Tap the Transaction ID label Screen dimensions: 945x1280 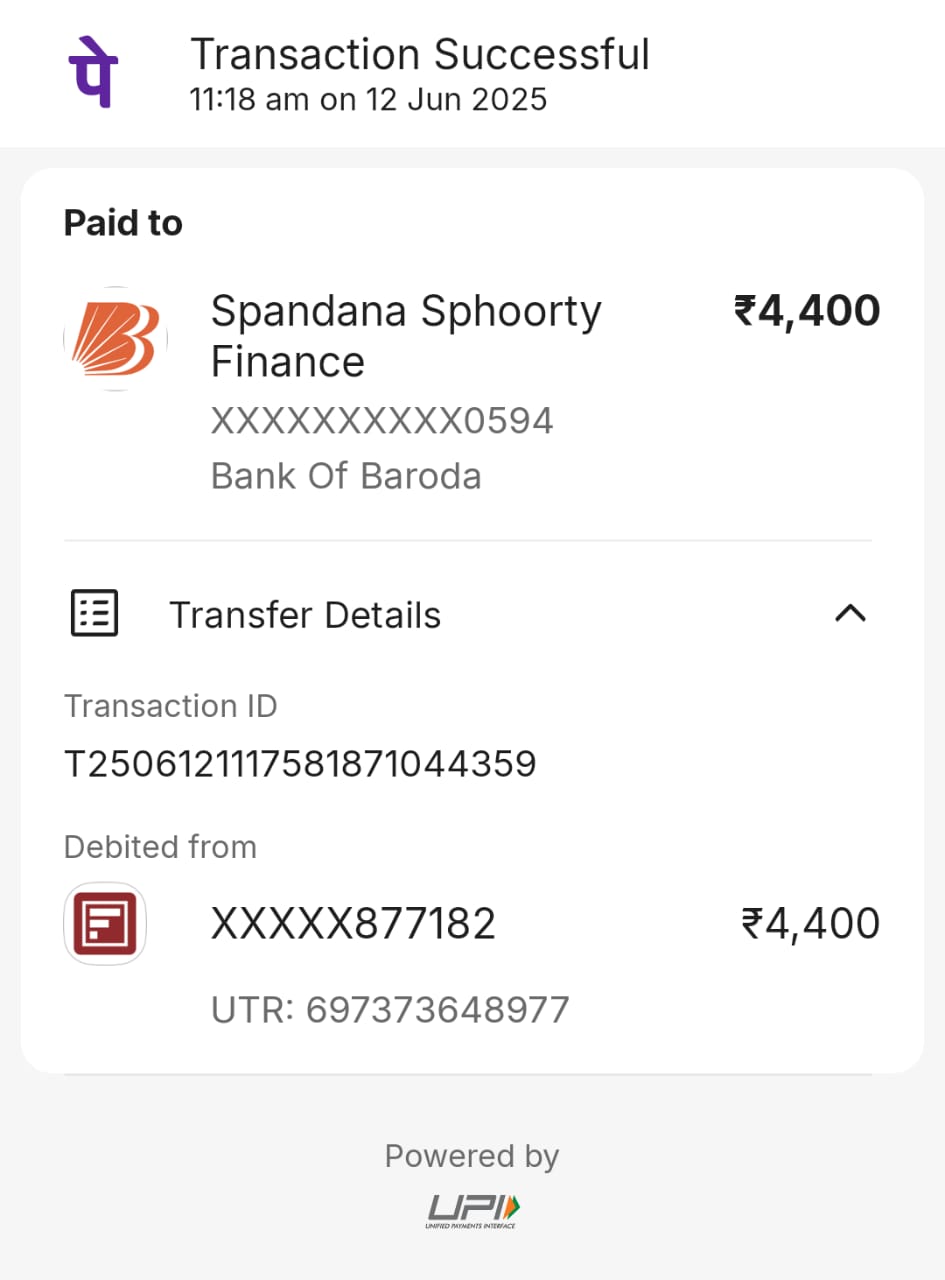pyautogui.click(x=171, y=706)
